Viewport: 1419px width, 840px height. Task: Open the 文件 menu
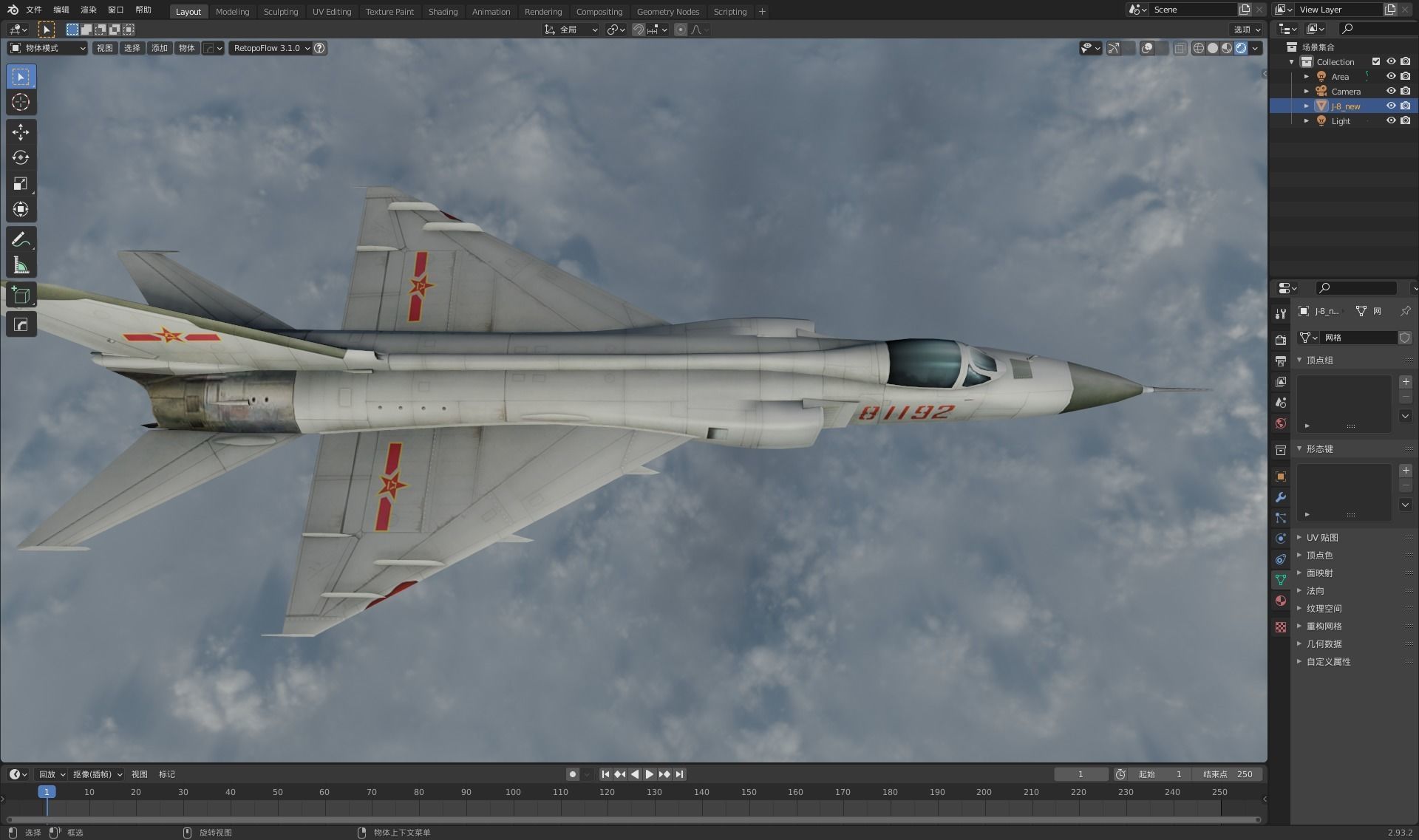[34, 10]
